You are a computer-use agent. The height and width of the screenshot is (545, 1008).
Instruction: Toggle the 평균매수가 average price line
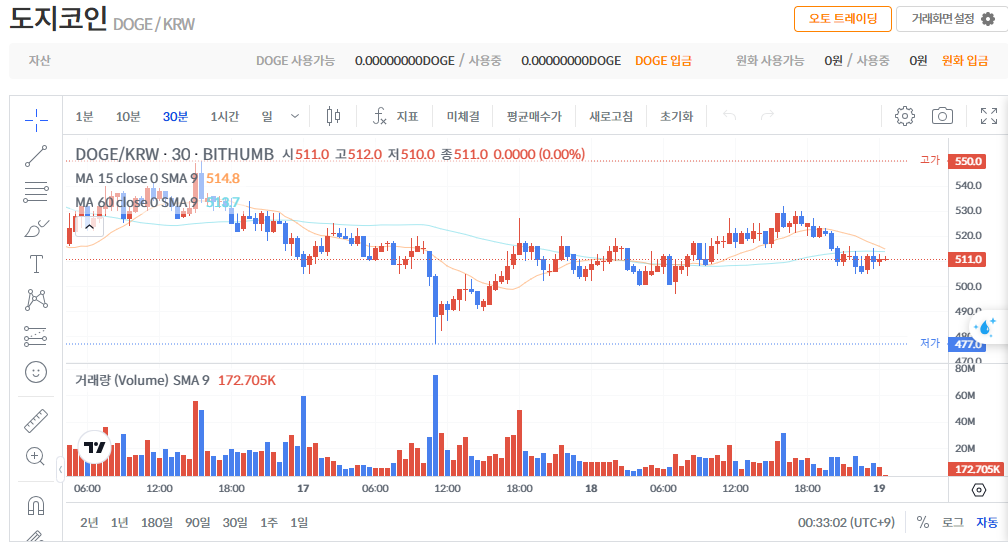pos(534,116)
